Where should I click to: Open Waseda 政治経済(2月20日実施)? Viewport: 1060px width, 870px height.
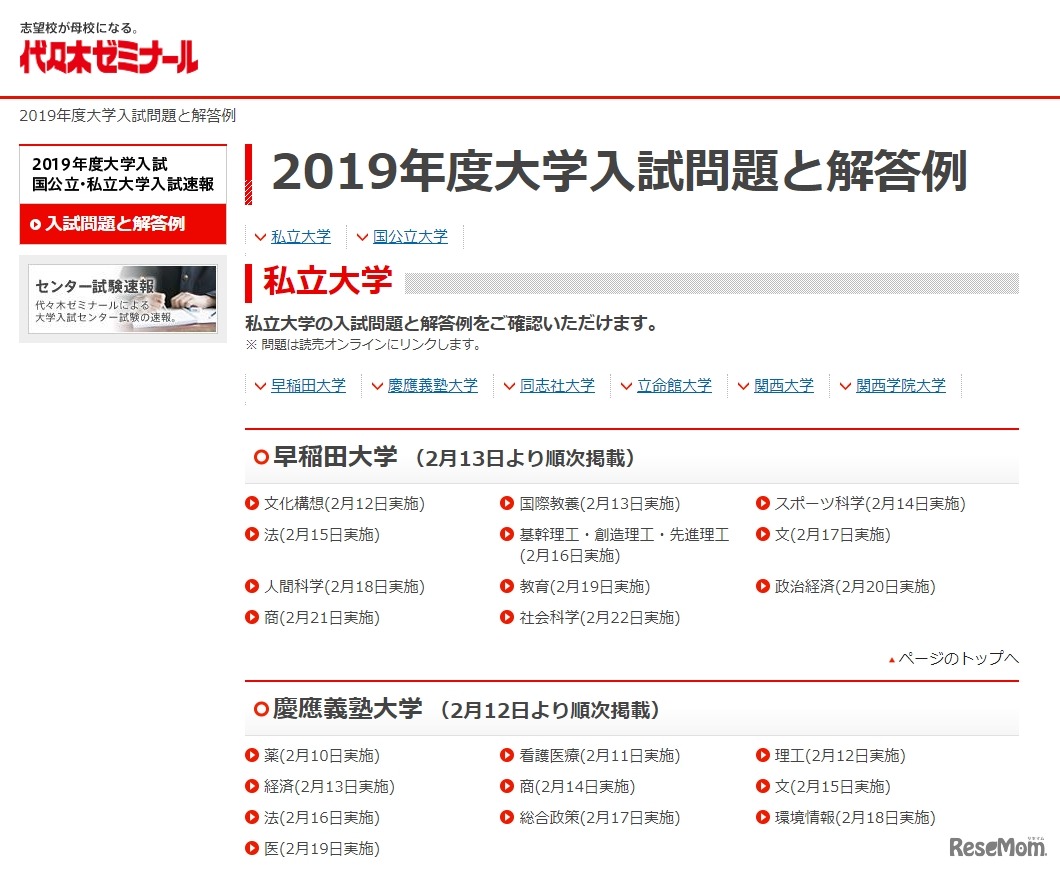[855, 587]
